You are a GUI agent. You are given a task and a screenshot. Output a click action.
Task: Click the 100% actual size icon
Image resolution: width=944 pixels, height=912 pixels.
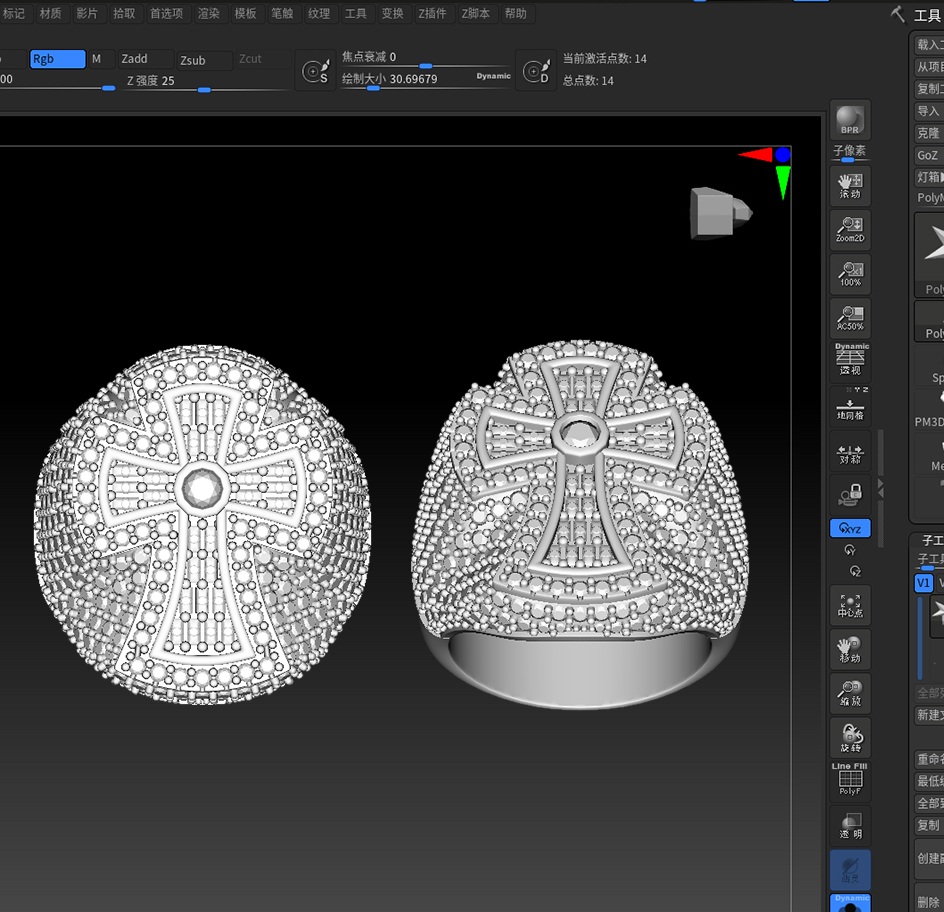[x=850, y=273]
